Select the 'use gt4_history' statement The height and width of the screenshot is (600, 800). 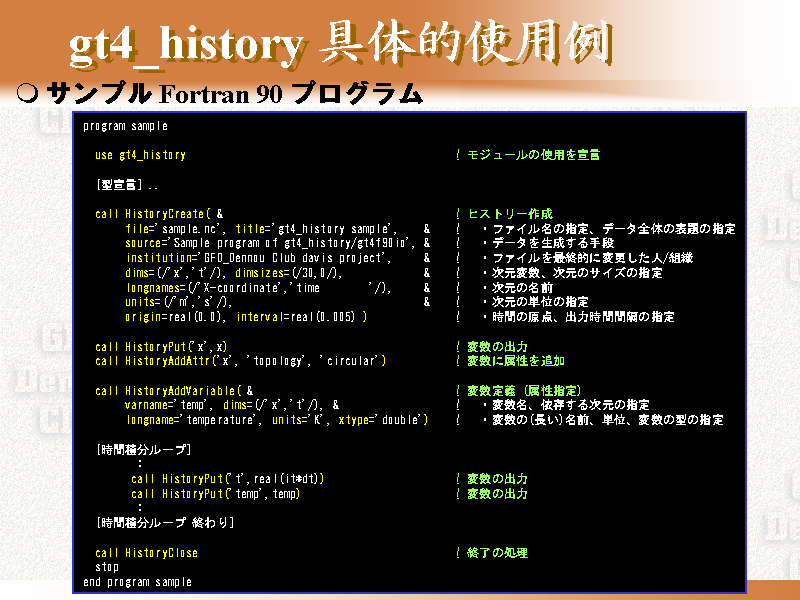pyautogui.click(x=140, y=155)
